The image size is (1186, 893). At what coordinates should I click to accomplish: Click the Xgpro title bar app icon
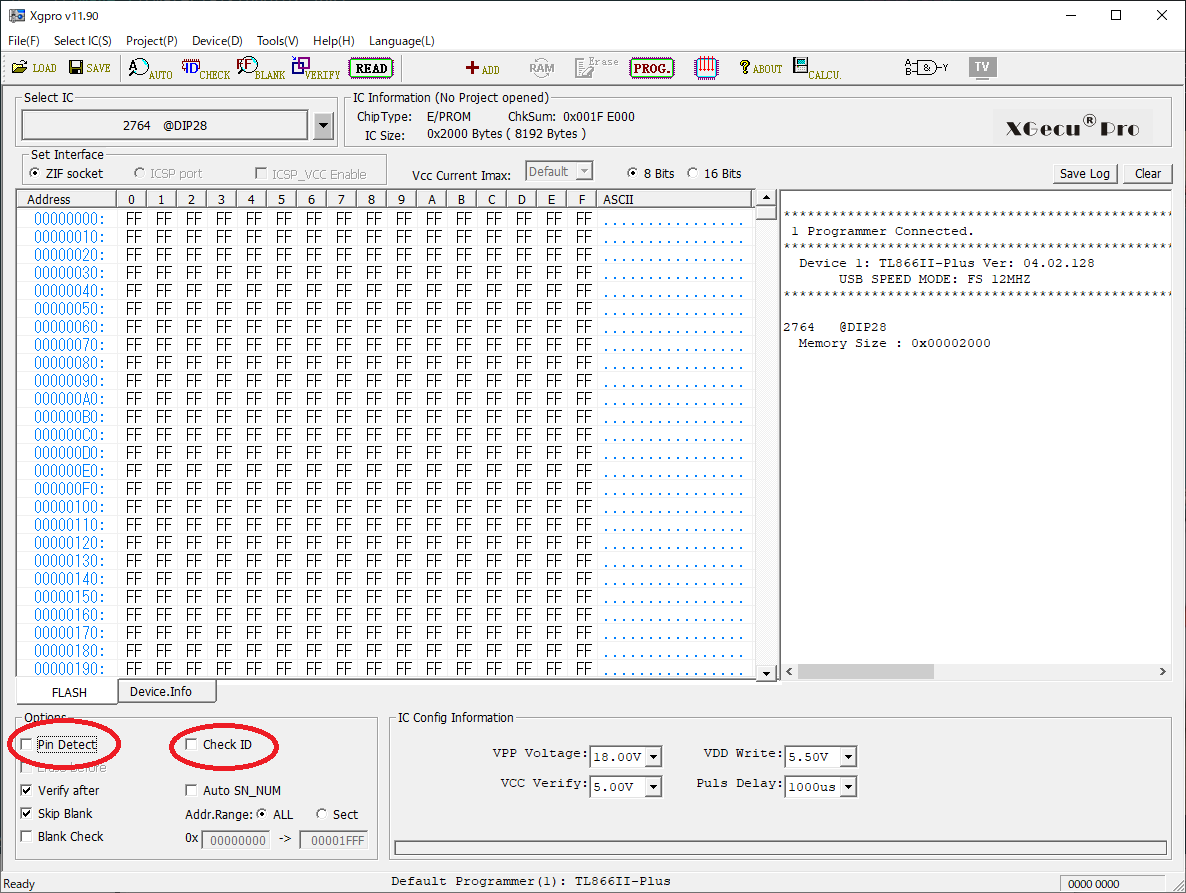[16, 16]
